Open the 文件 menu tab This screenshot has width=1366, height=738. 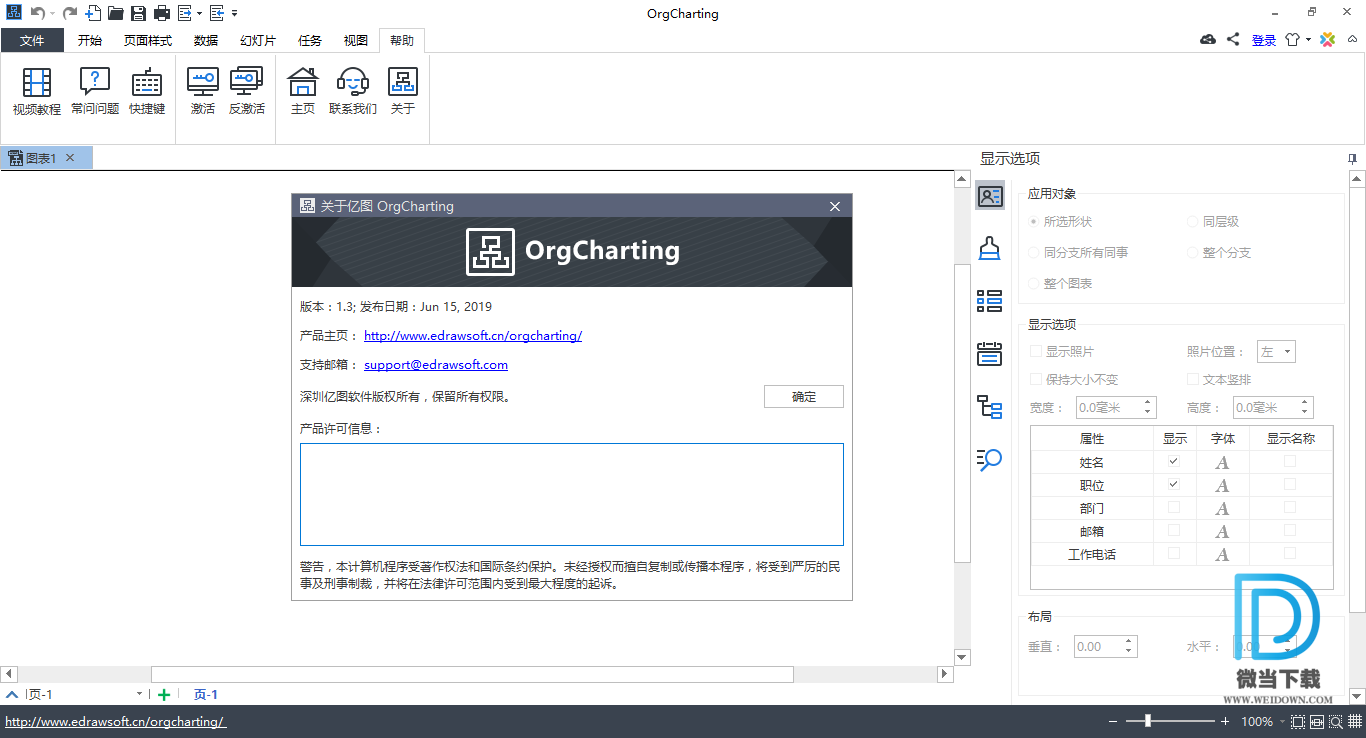[32, 40]
